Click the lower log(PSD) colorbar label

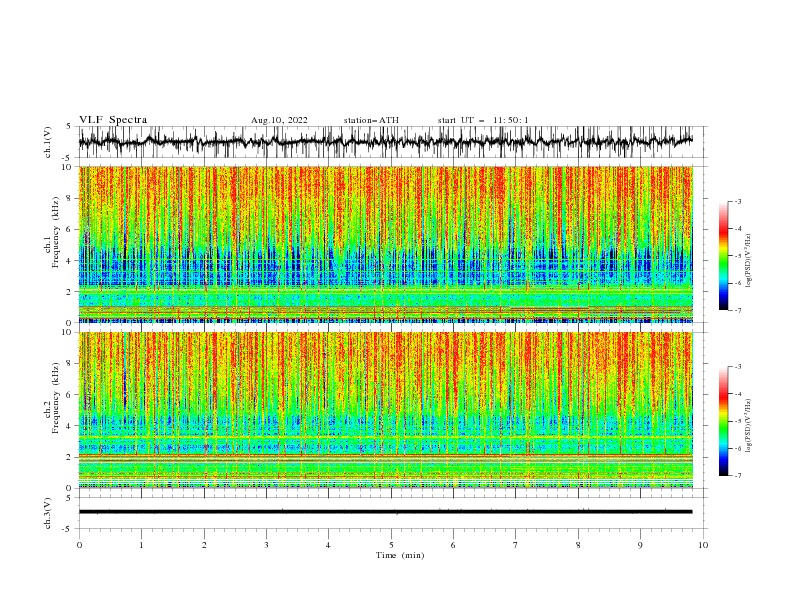point(748,426)
